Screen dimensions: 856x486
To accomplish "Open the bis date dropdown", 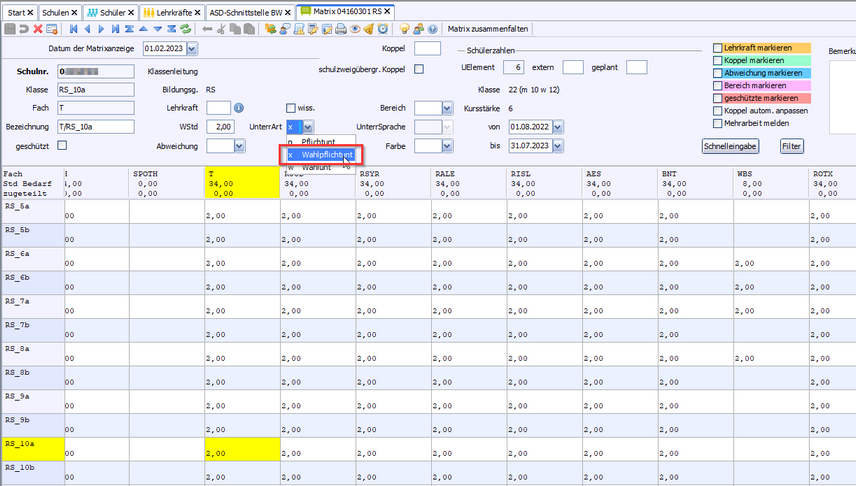I will tap(558, 146).
